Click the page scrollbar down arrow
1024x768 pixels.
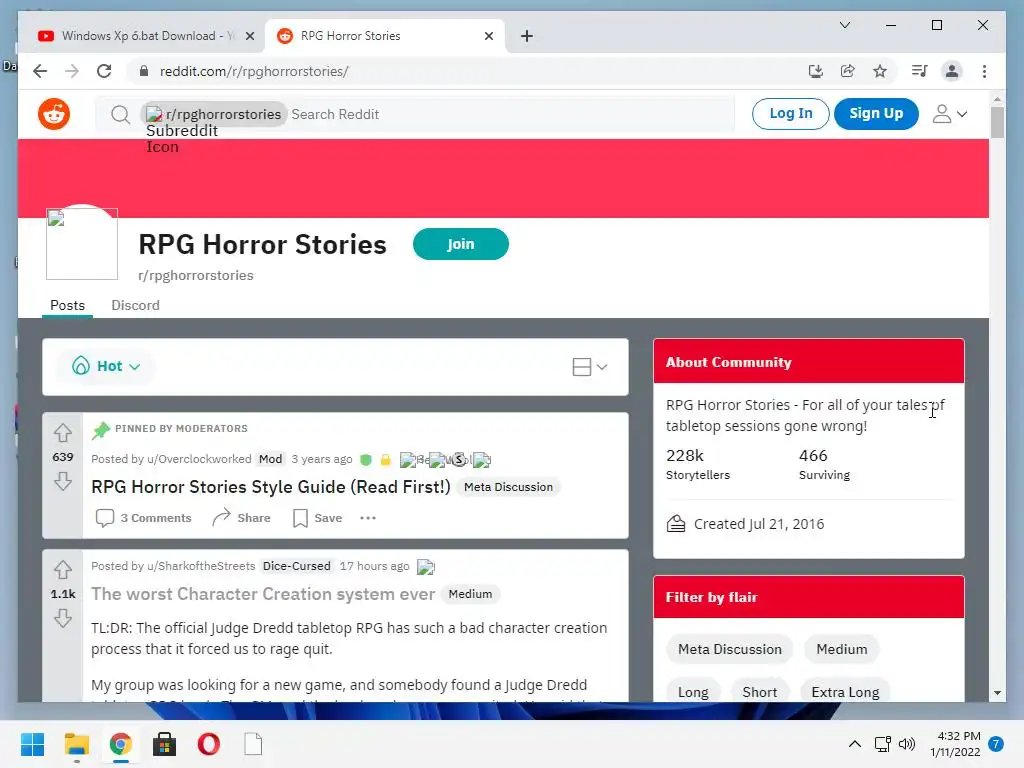click(x=997, y=693)
